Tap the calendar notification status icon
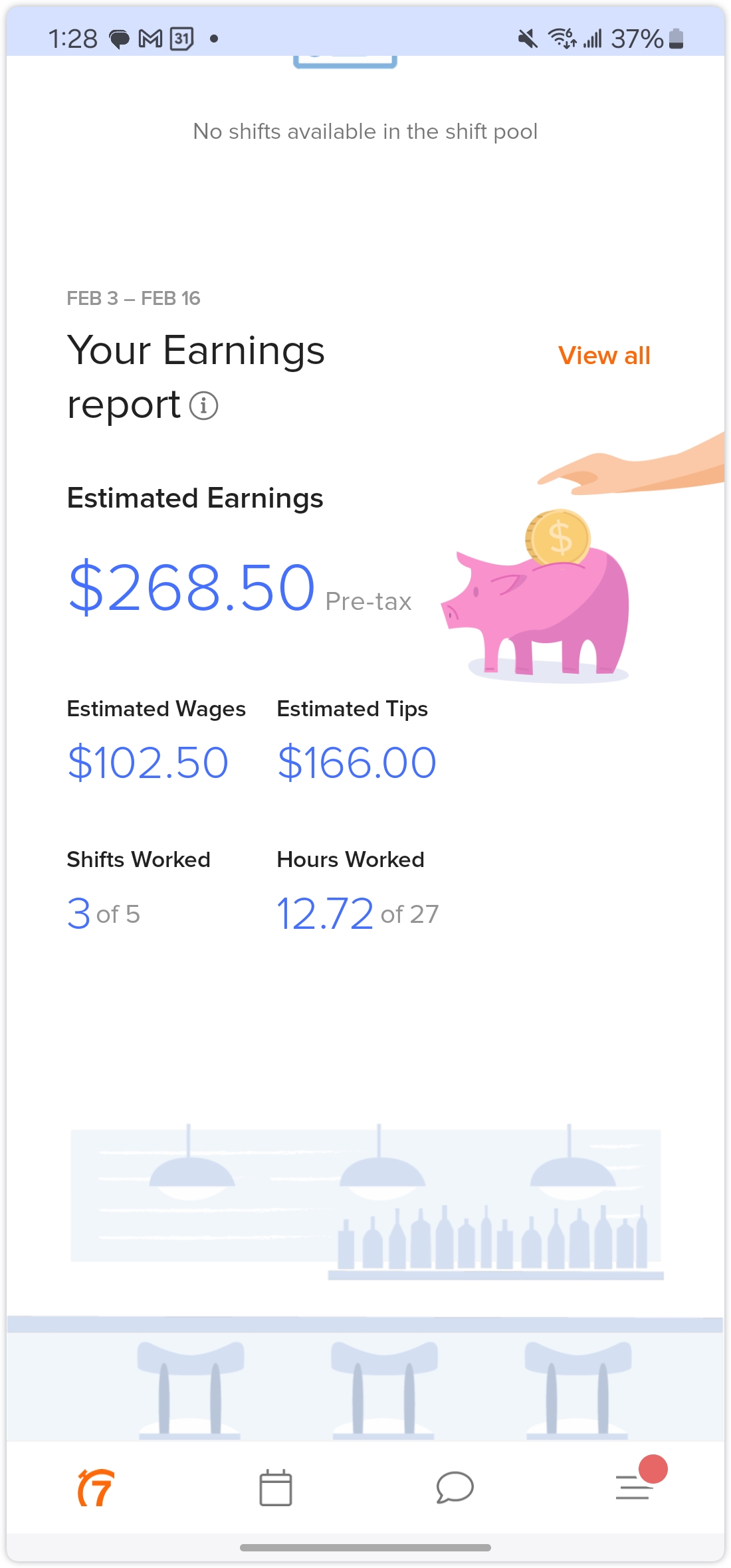The height and width of the screenshot is (1568, 731). click(181, 39)
